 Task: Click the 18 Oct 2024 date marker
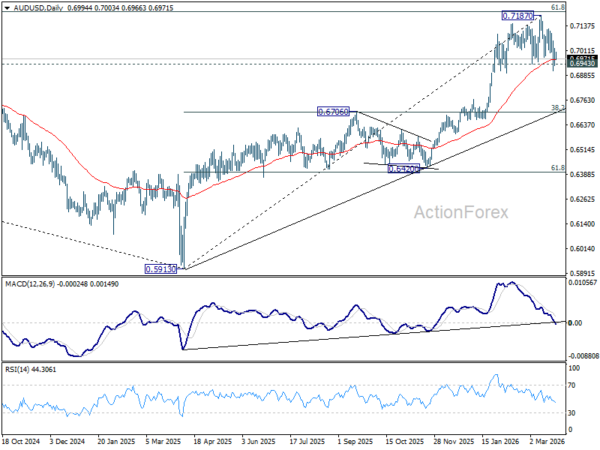[x=21, y=441]
